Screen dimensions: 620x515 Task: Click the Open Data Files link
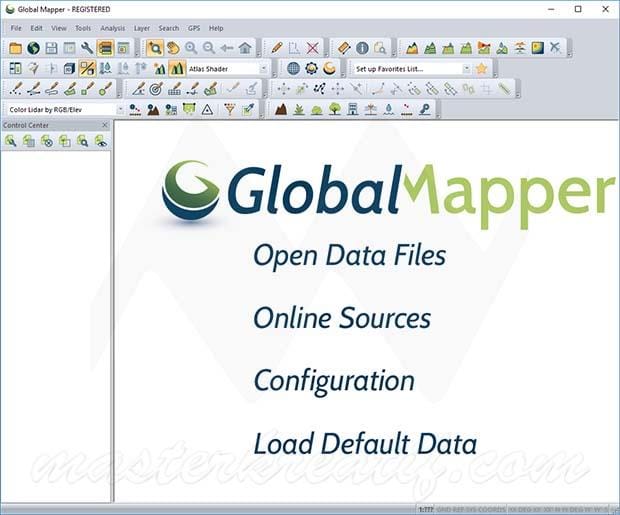click(x=350, y=256)
